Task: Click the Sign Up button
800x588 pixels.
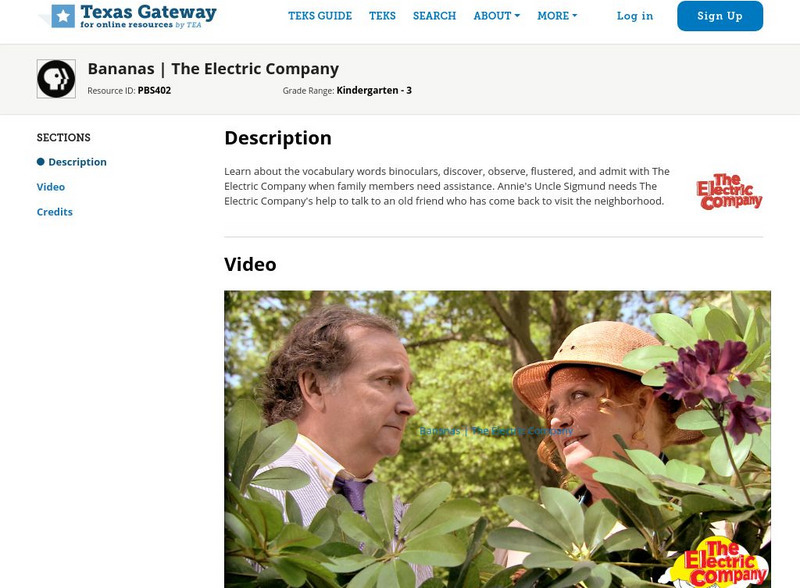Action: (720, 16)
